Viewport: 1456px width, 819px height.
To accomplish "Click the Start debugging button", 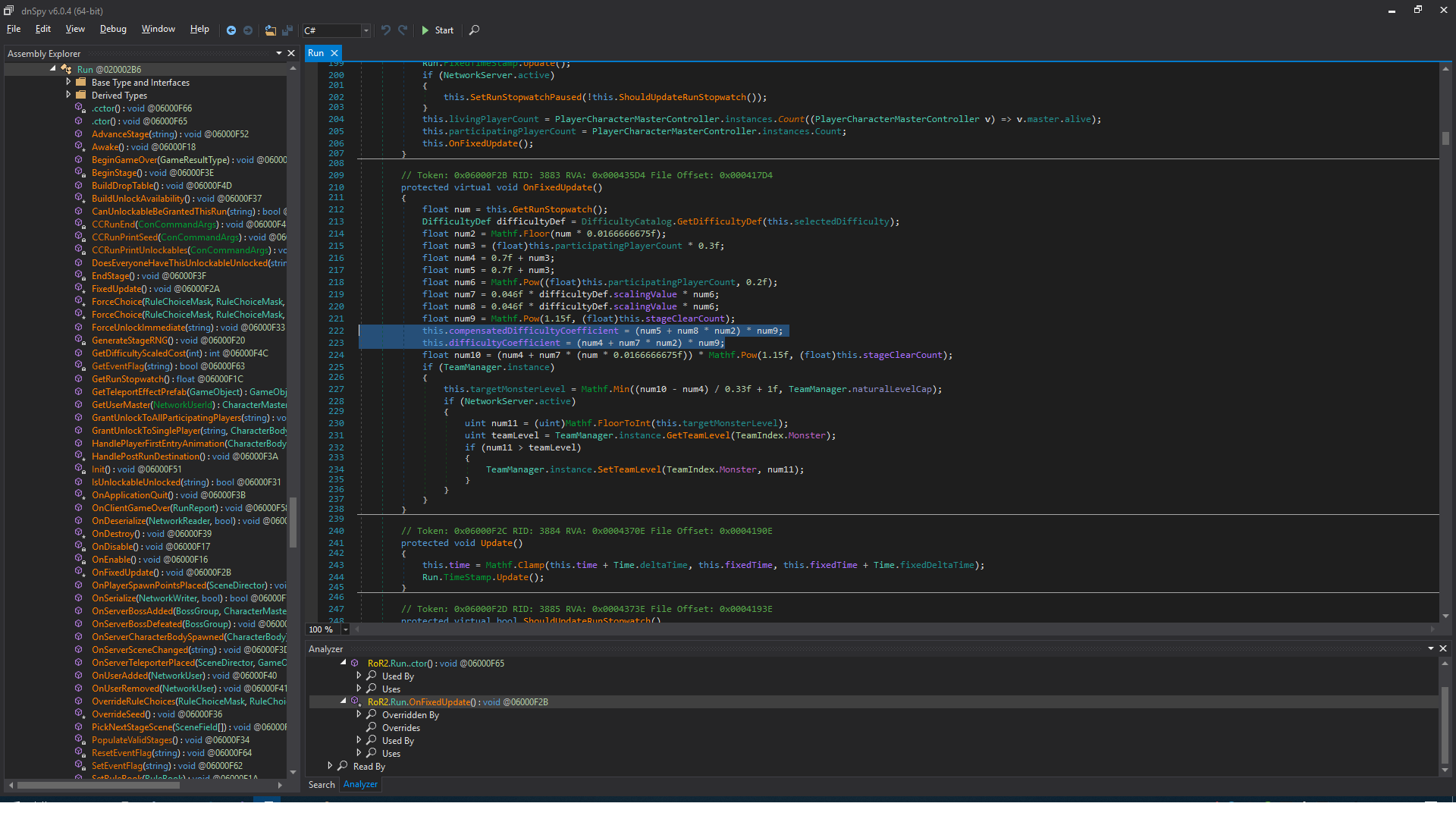I will point(438,30).
